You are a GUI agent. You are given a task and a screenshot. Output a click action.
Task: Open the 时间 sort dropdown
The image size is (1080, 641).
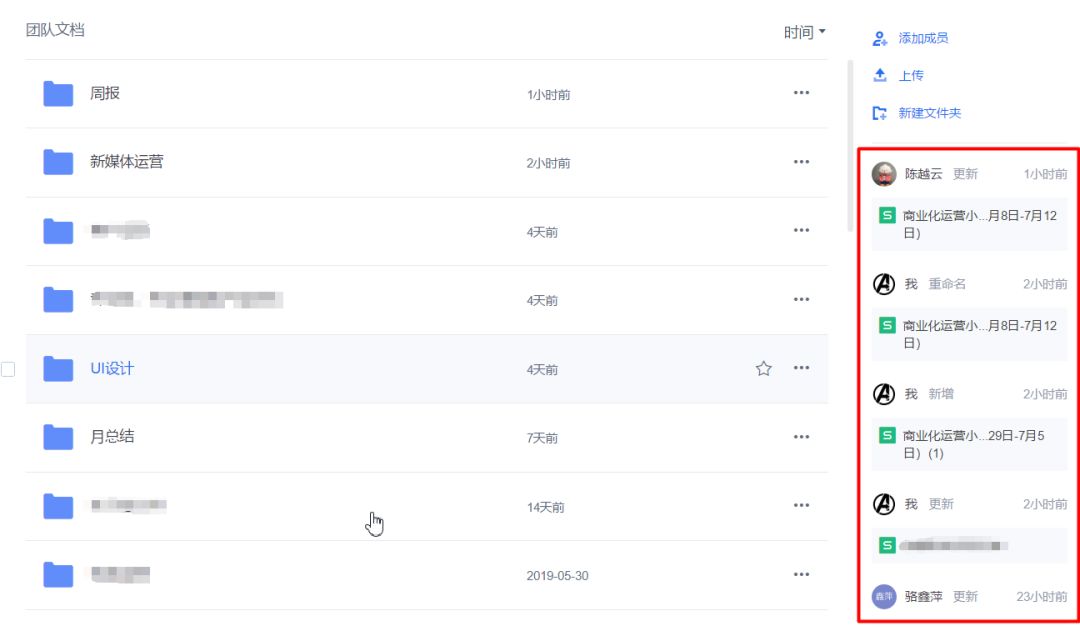(x=804, y=31)
